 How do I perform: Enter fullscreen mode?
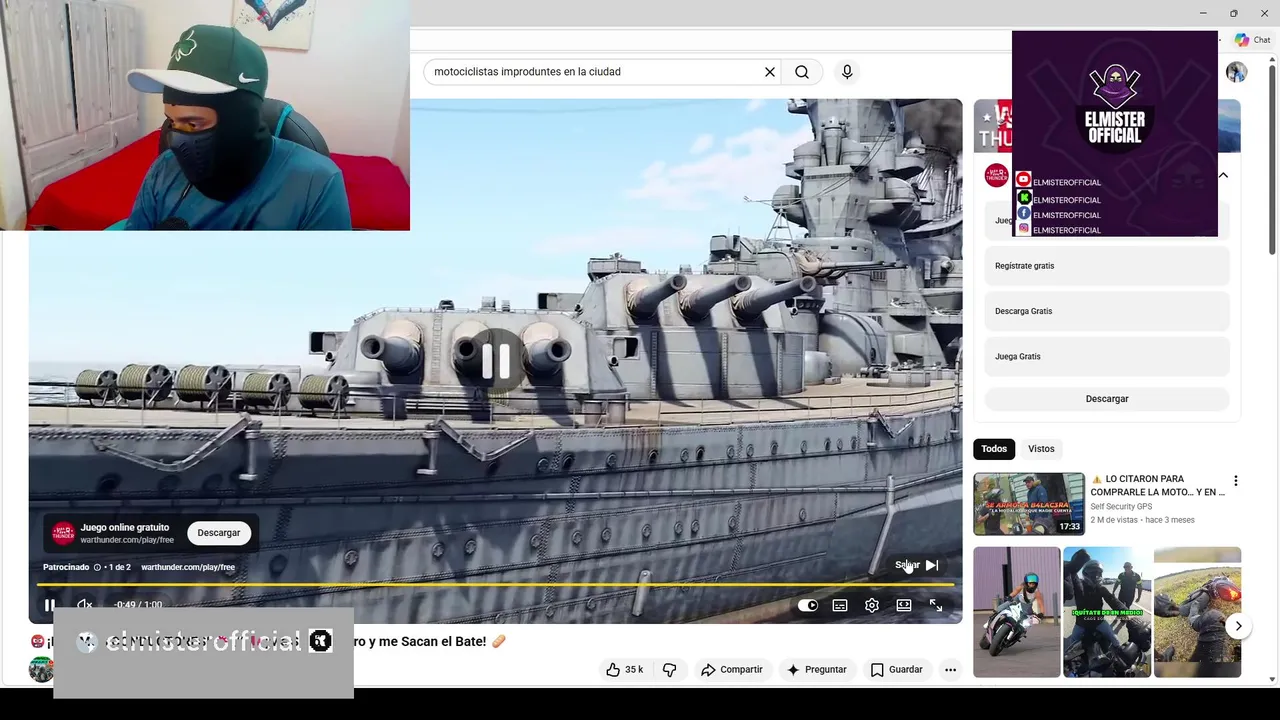click(936, 605)
